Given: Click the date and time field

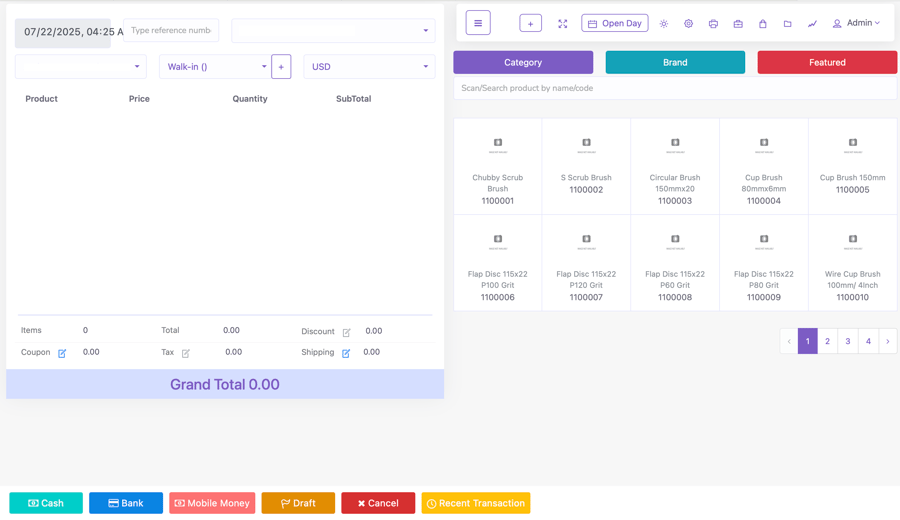Looking at the screenshot, I should 63,32.
